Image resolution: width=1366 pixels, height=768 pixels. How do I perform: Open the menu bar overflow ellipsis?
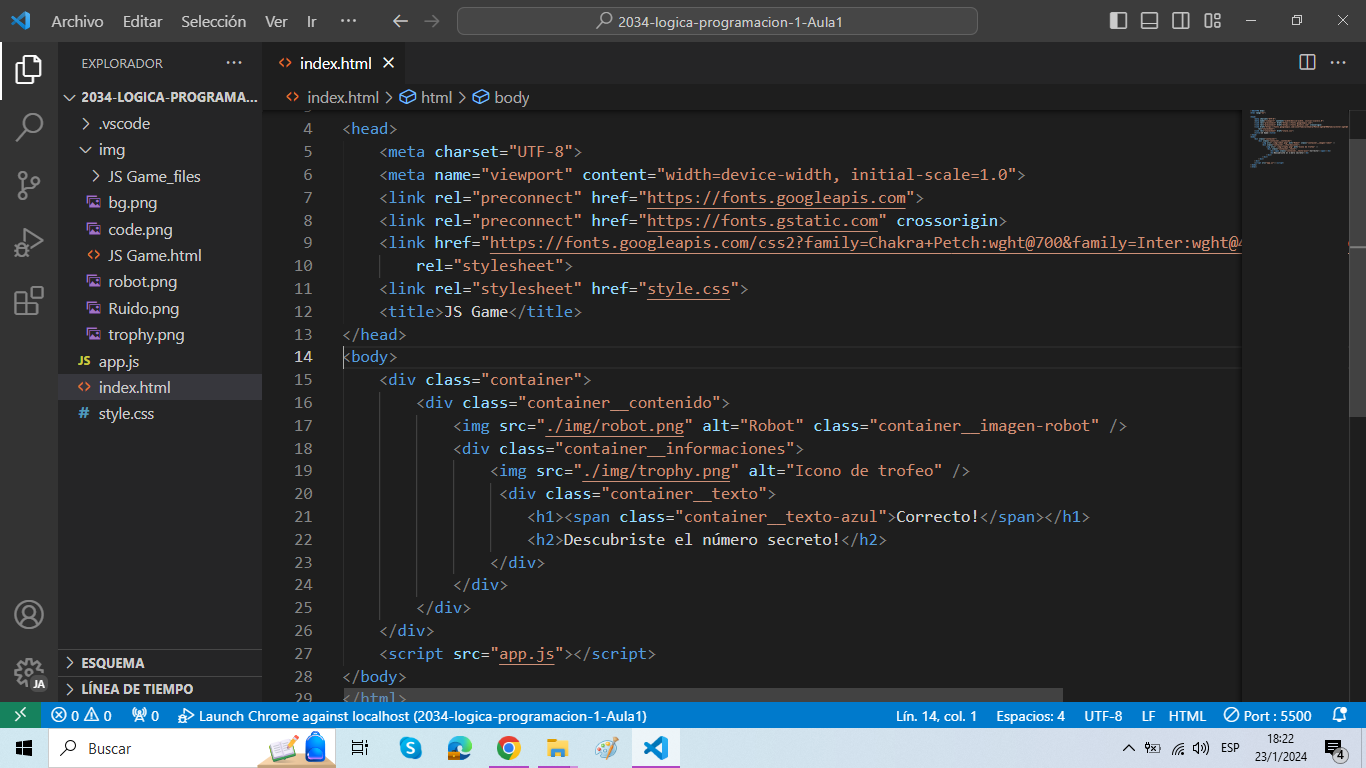348,21
